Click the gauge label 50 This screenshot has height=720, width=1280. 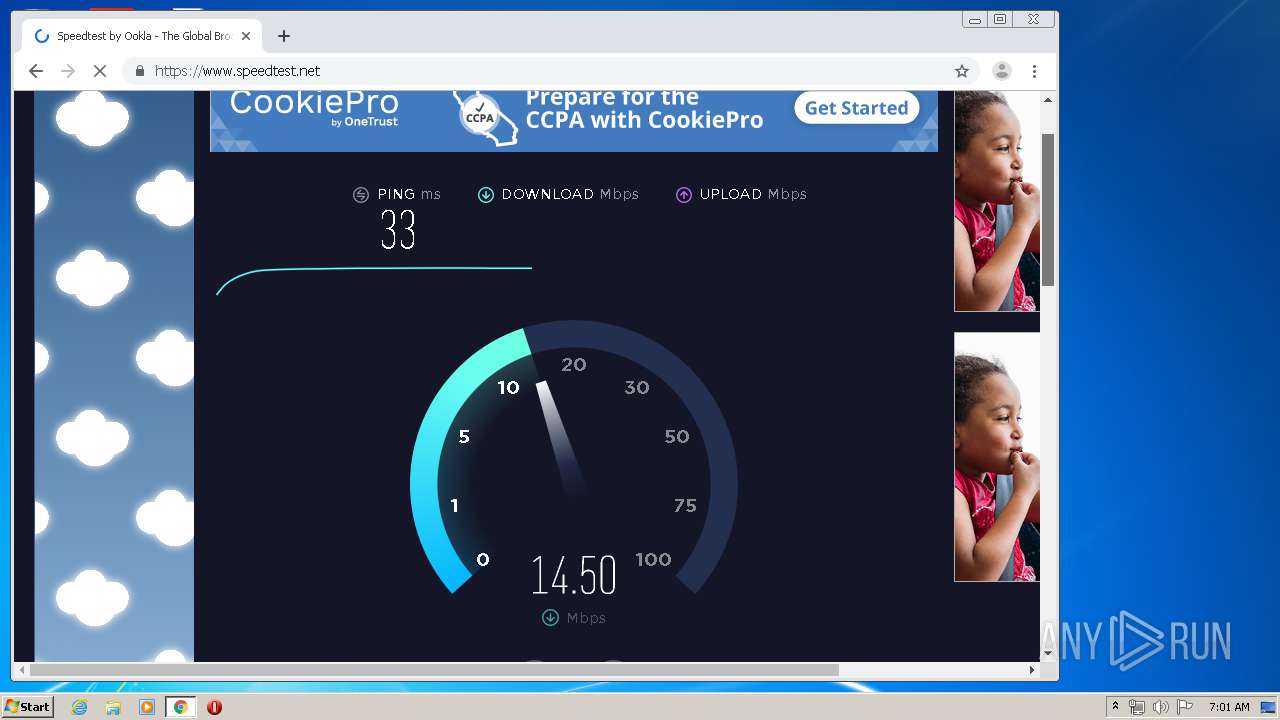(677, 437)
